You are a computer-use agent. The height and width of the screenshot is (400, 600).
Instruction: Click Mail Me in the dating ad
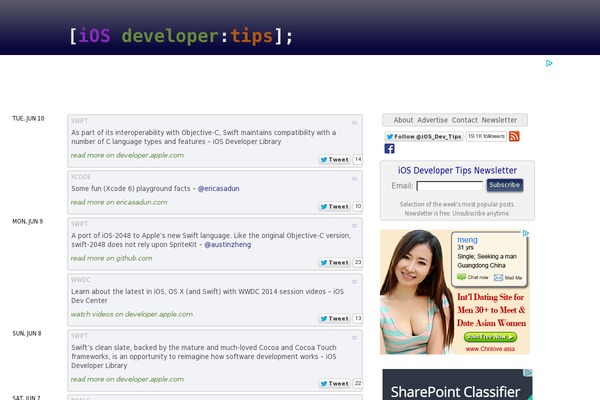[x=508, y=278]
